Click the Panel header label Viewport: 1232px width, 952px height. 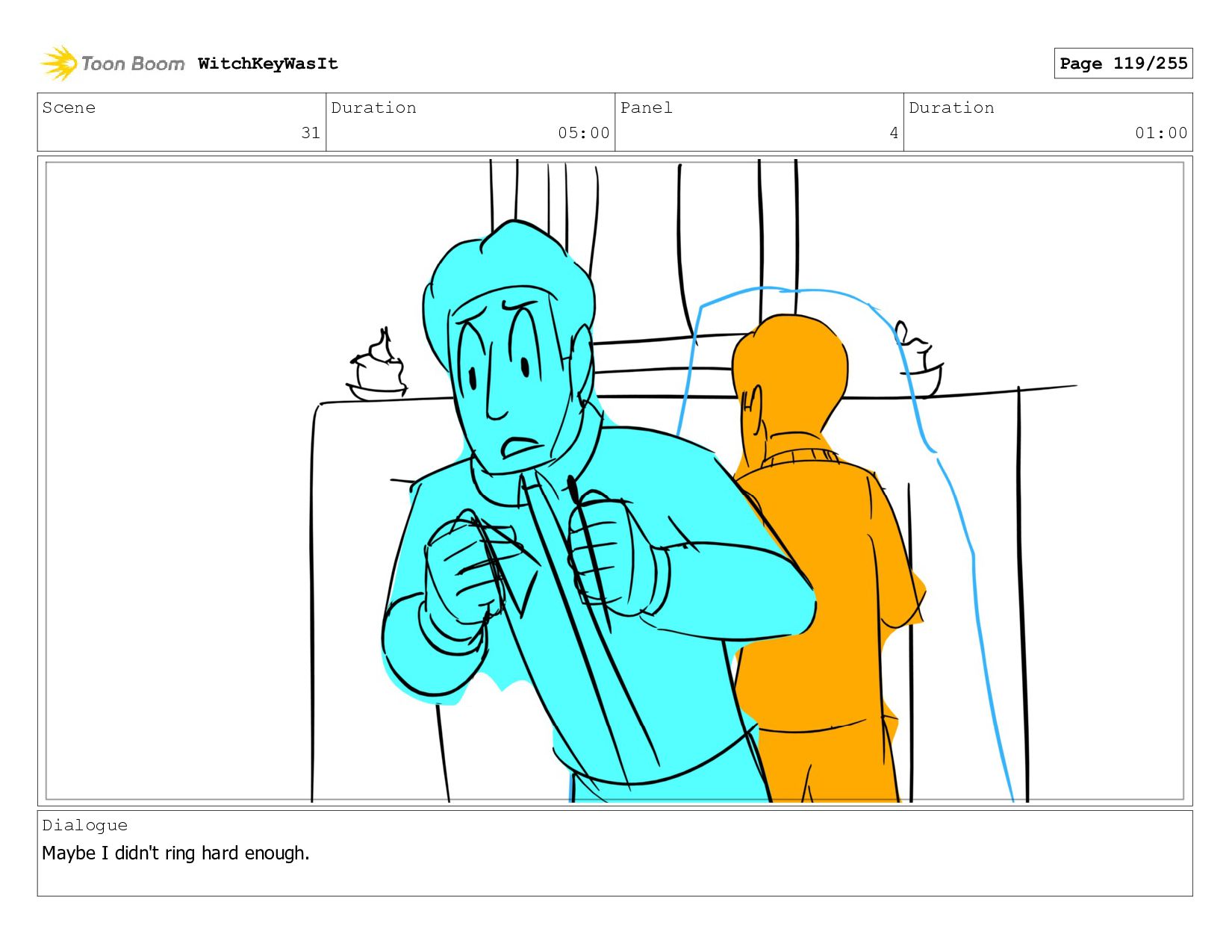[647, 108]
